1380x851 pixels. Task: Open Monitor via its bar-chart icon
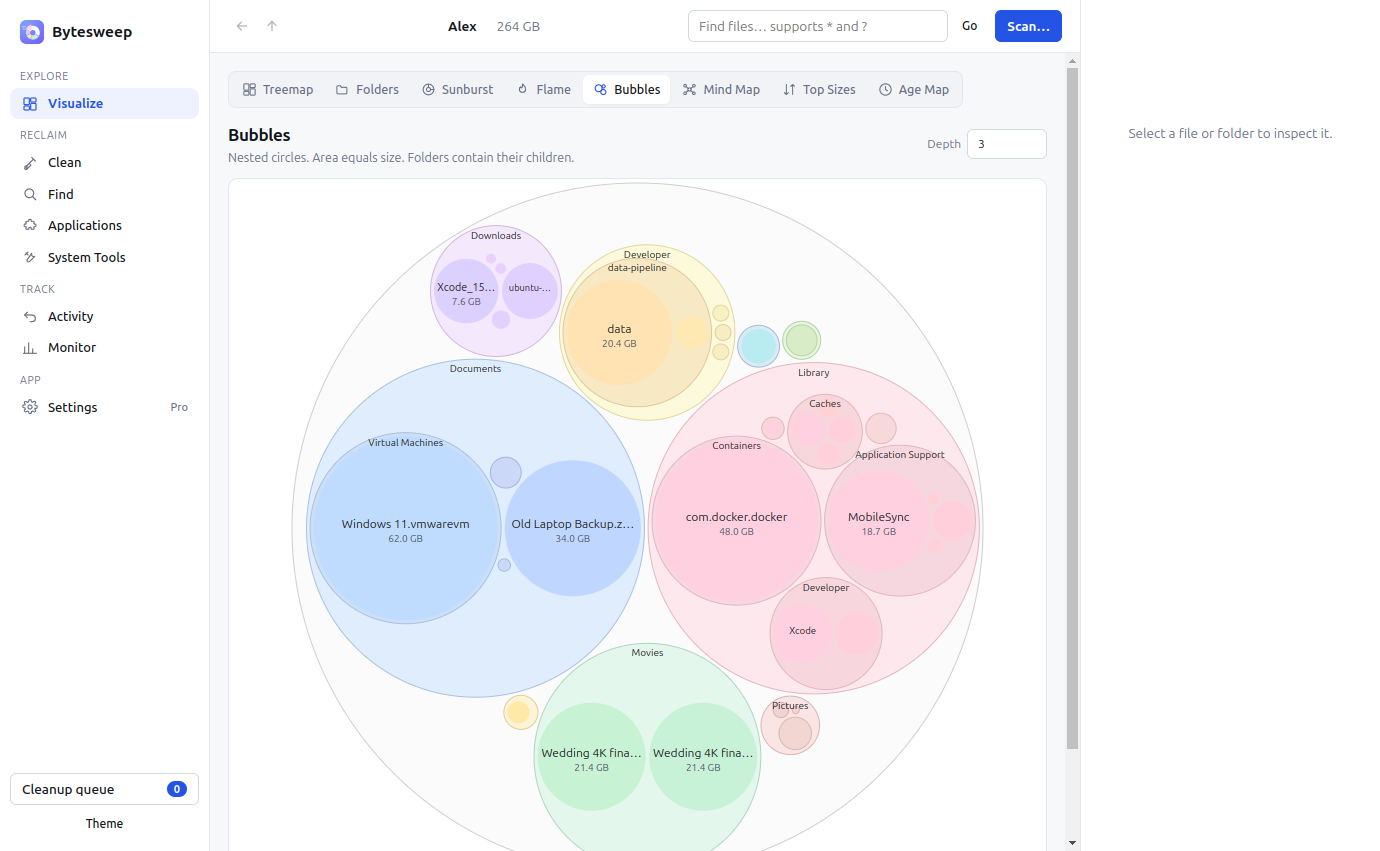tap(30, 347)
